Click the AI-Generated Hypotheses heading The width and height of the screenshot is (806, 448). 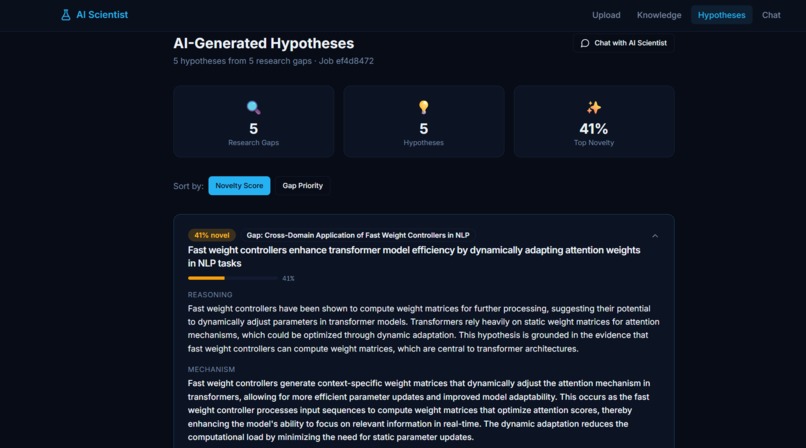pos(264,43)
